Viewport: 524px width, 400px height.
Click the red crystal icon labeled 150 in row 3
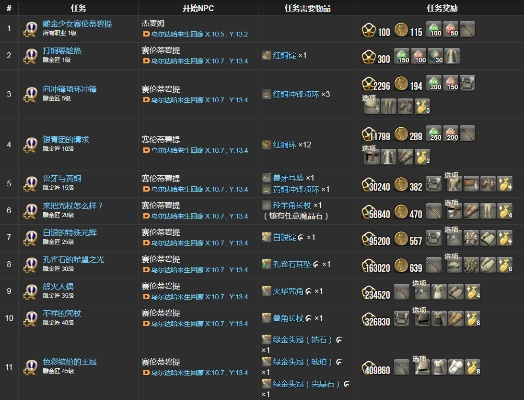tap(450, 83)
